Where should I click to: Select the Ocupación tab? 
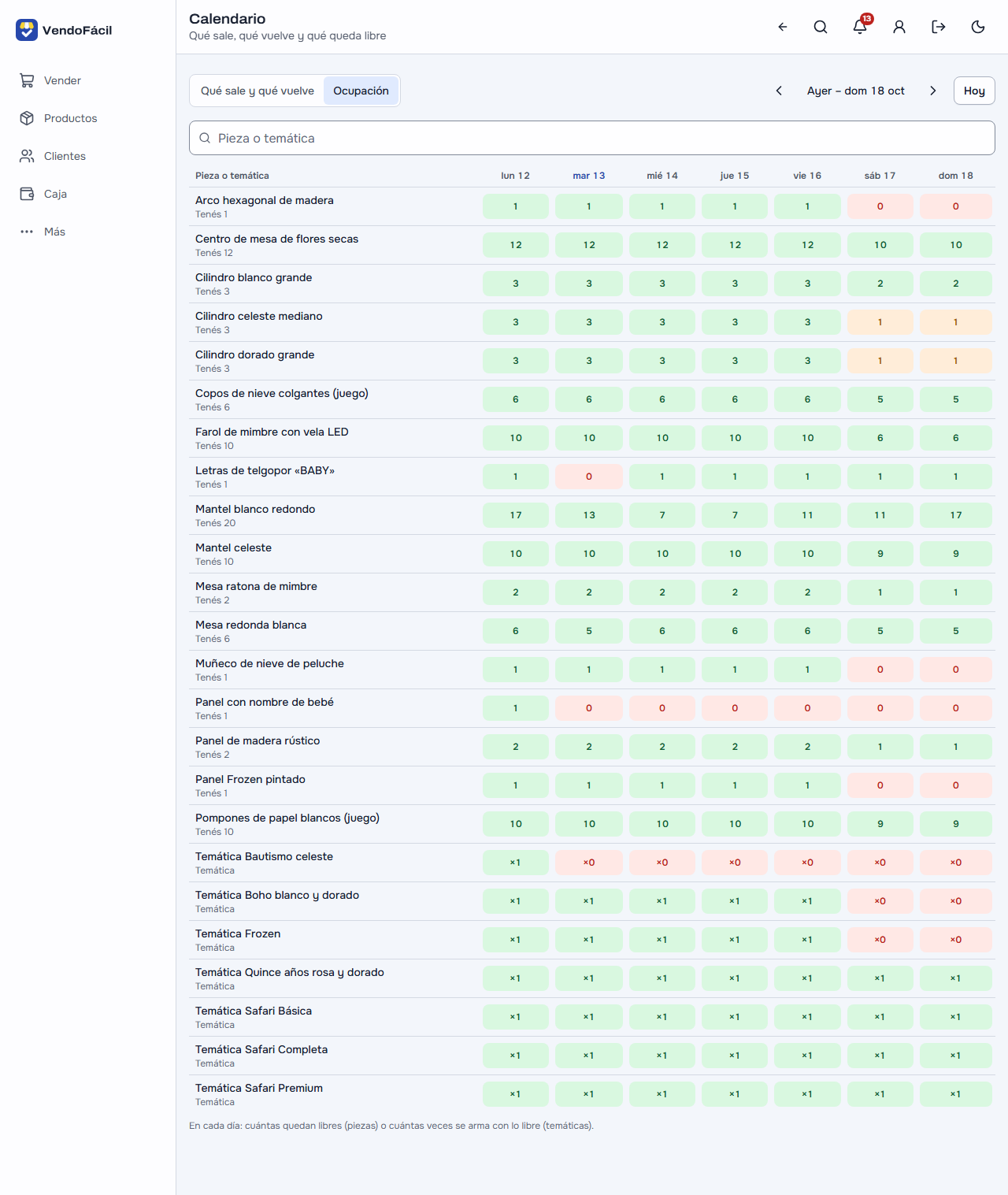[361, 91]
